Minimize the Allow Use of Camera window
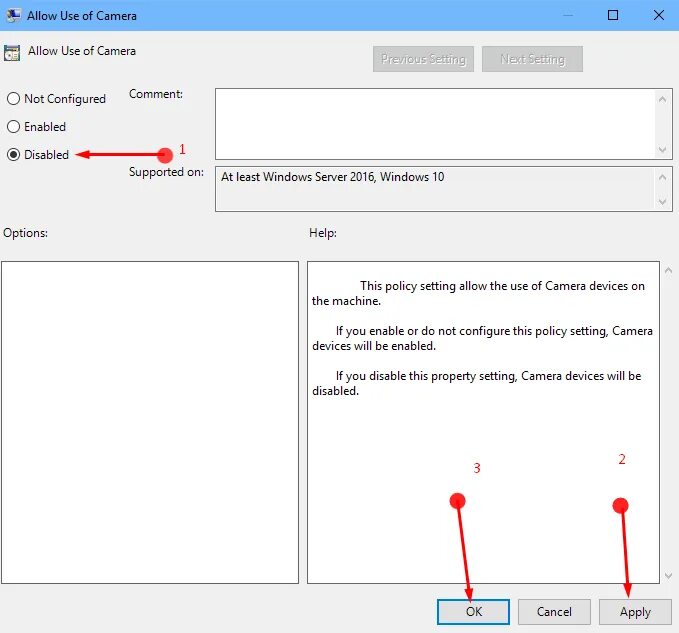The height and width of the screenshot is (633, 679). pyautogui.click(x=568, y=15)
